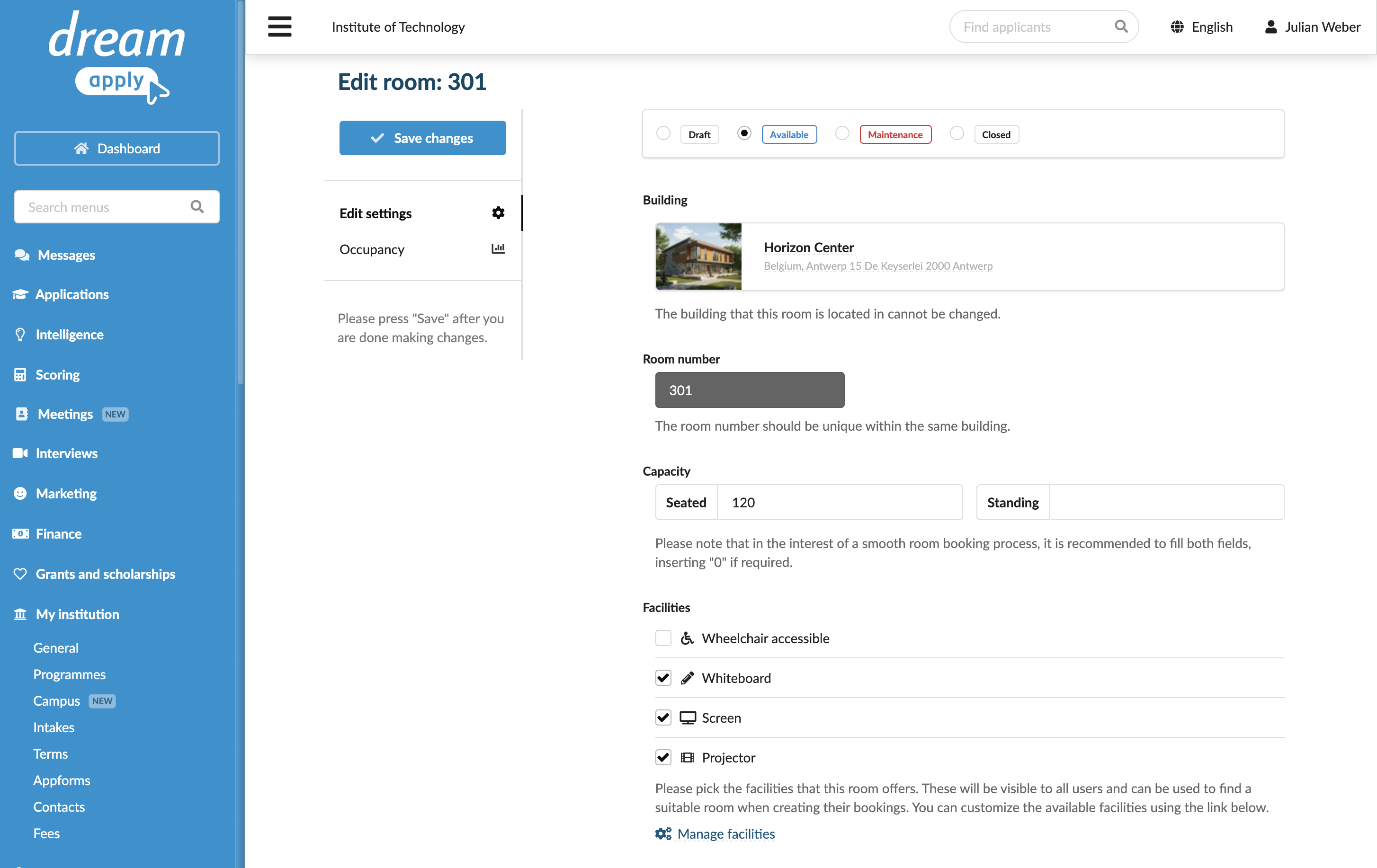1377x868 pixels.
Task: Click the Scoring calculator icon
Action: (x=20, y=375)
